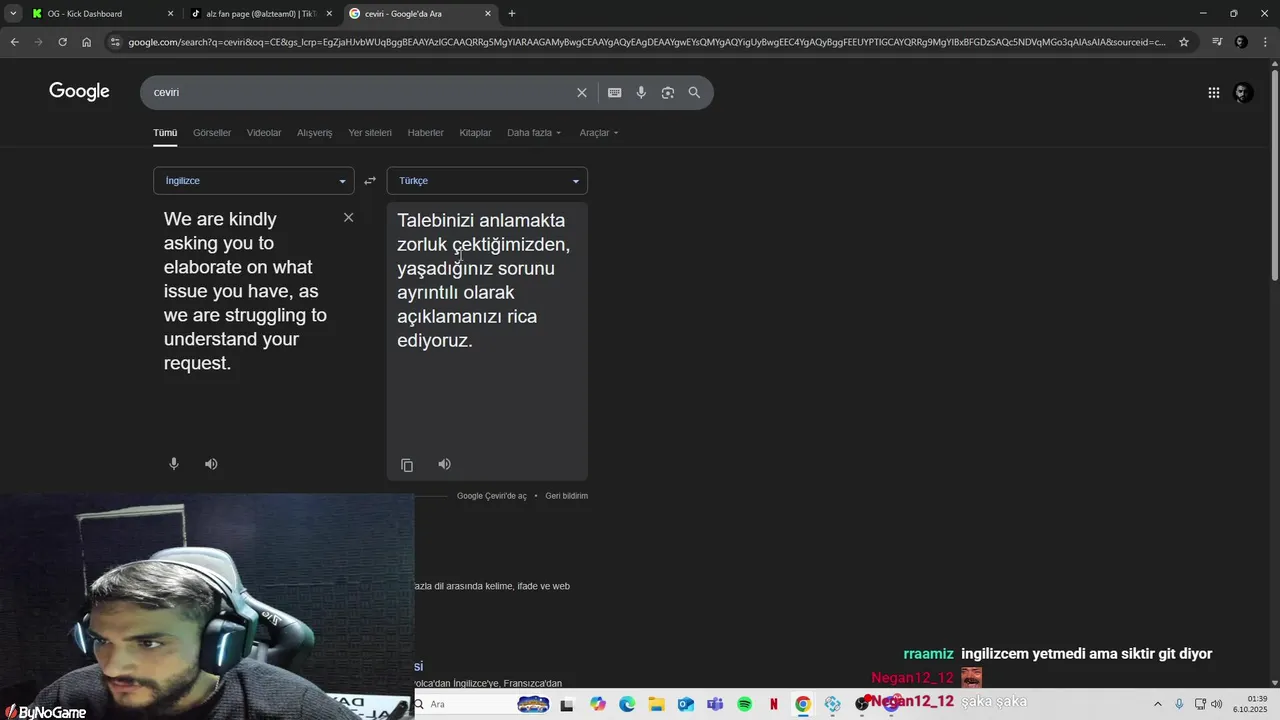This screenshot has height=720, width=1280.
Task: Bookmark this page with star icon
Action: point(1184,42)
